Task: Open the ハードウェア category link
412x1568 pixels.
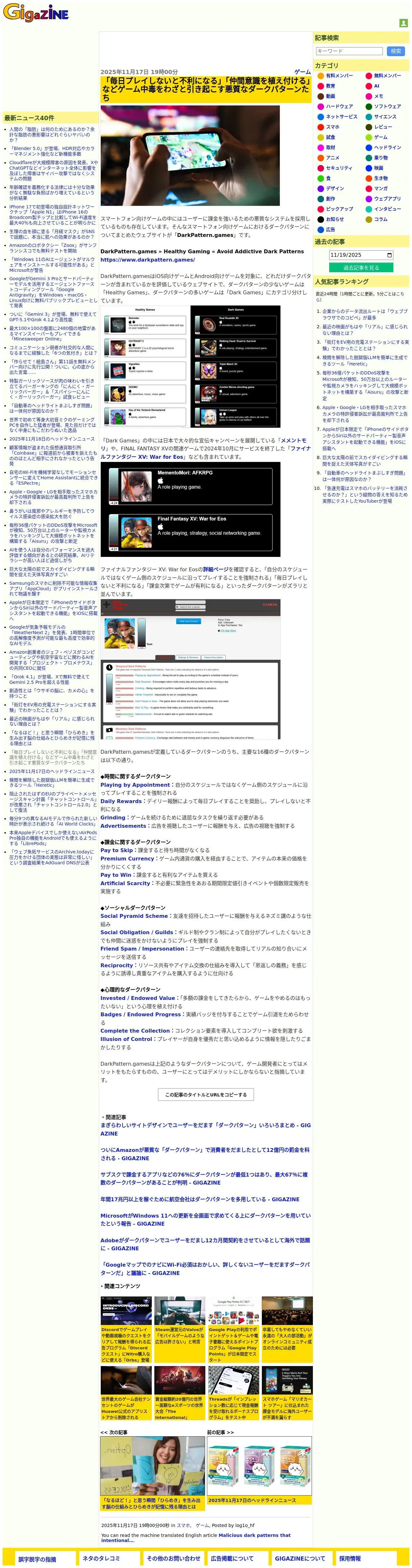Action: pos(339,106)
